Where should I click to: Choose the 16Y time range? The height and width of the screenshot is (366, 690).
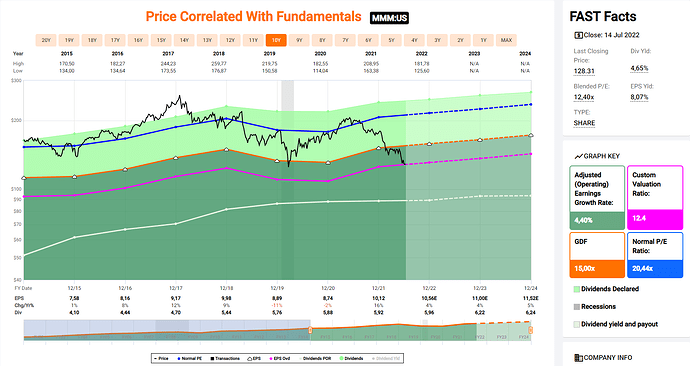[138, 40]
